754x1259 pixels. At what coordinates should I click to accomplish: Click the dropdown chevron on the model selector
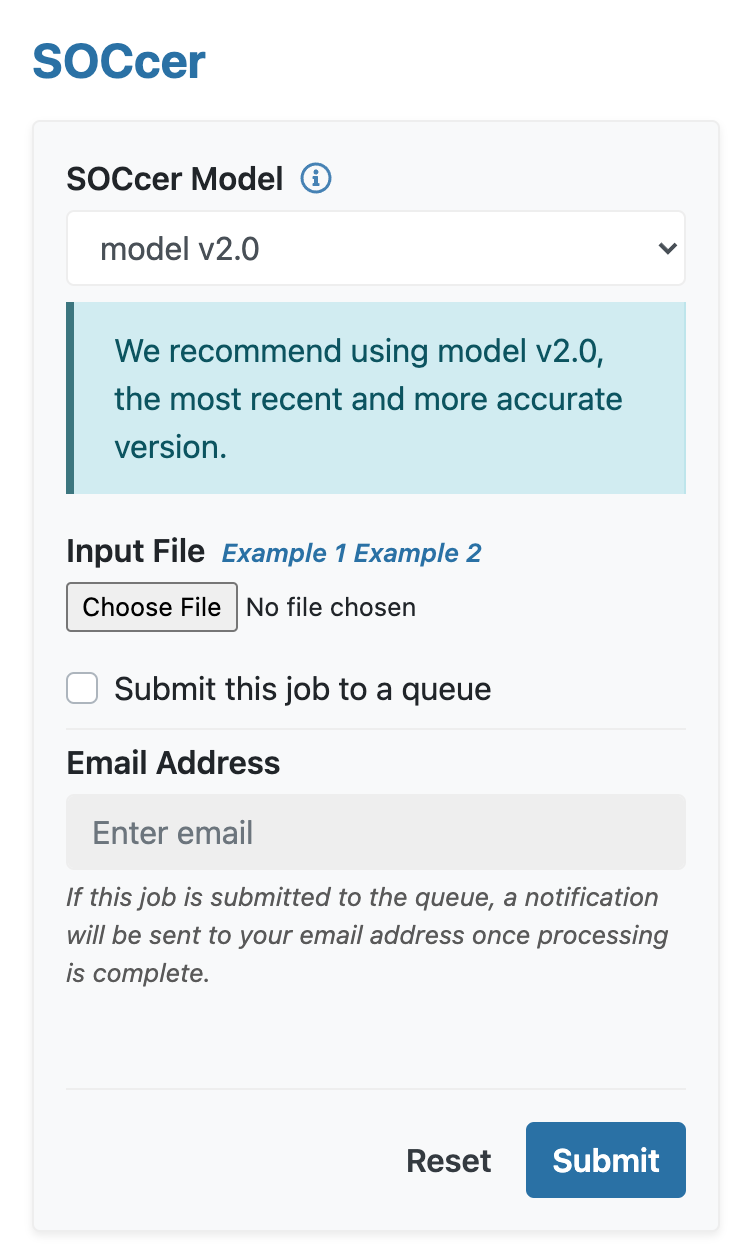pyautogui.click(x=668, y=248)
